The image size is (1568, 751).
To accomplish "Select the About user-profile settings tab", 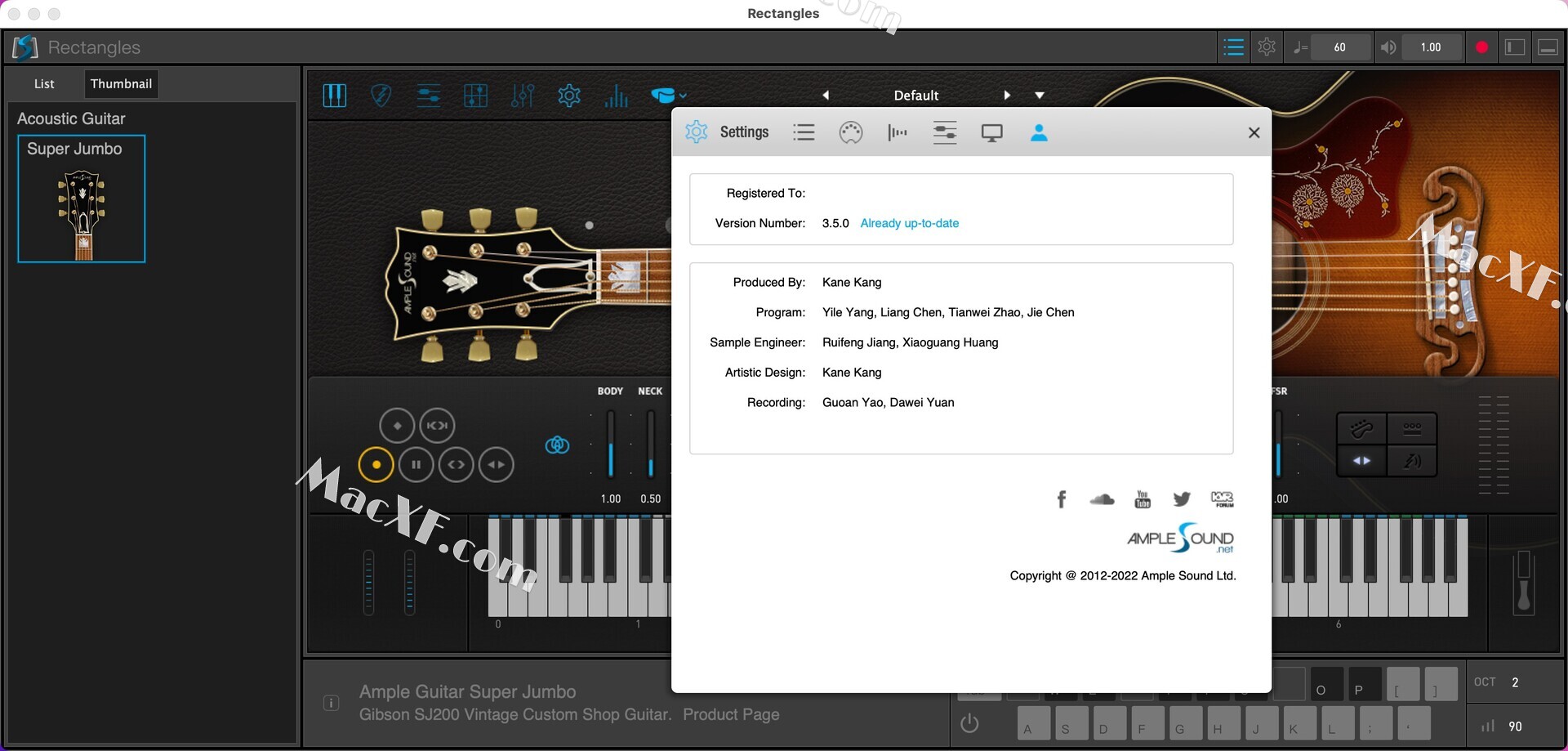I will 1039,132.
